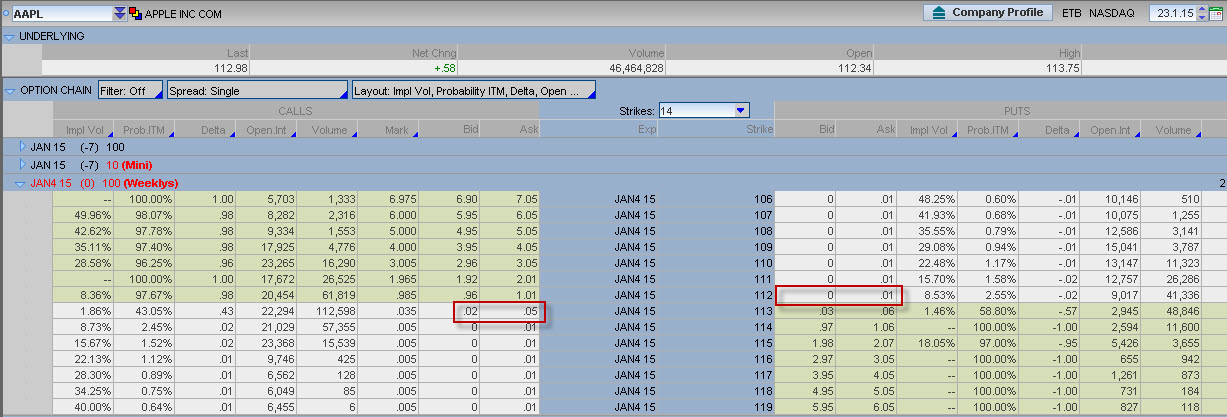Screen dimensions: 1227x417
Task: Open the Filter: Off dropdown
Action: pyautogui.click(x=130, y=90)
